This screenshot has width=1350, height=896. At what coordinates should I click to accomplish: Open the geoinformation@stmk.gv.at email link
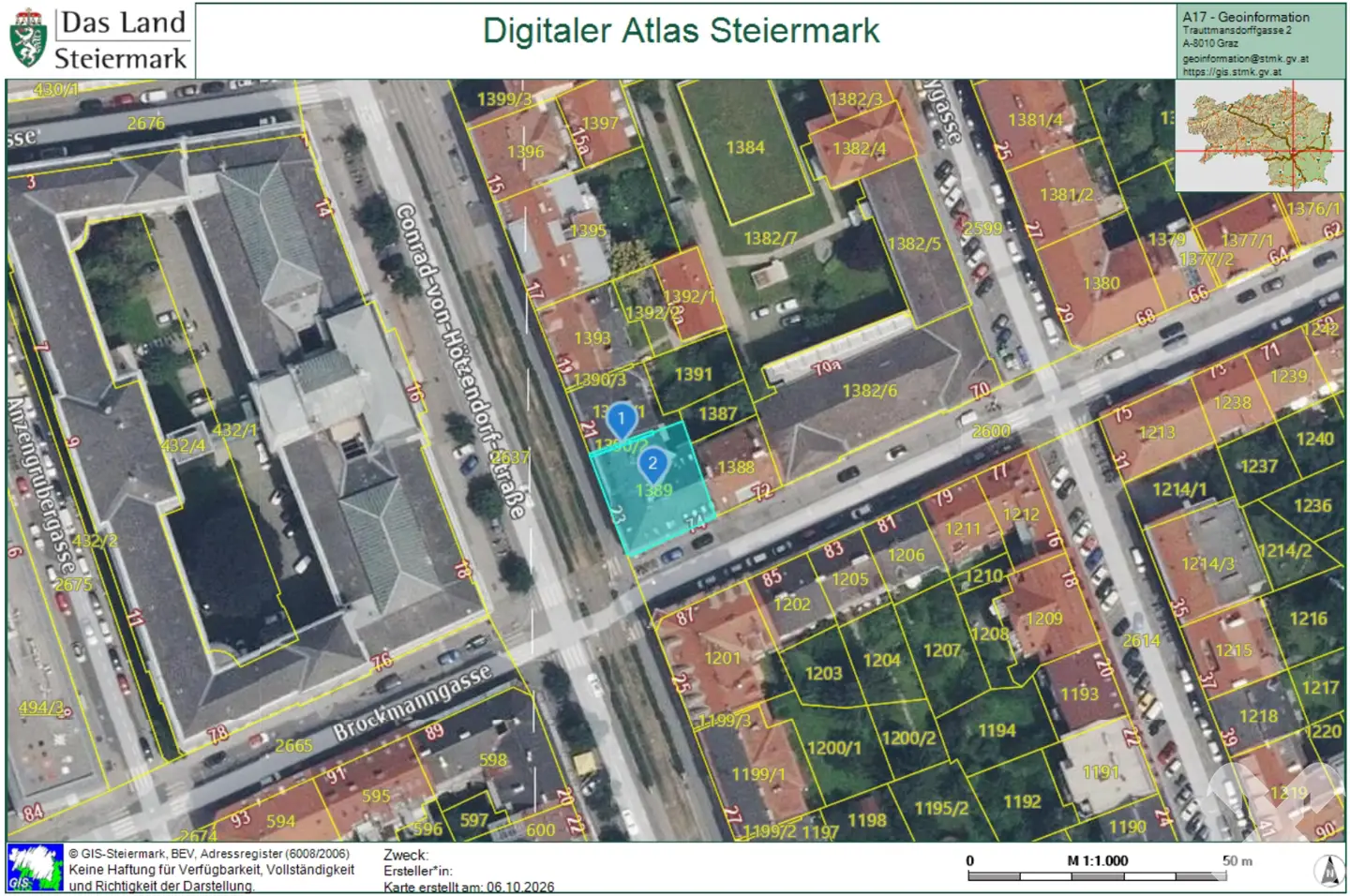[1245, 58]
